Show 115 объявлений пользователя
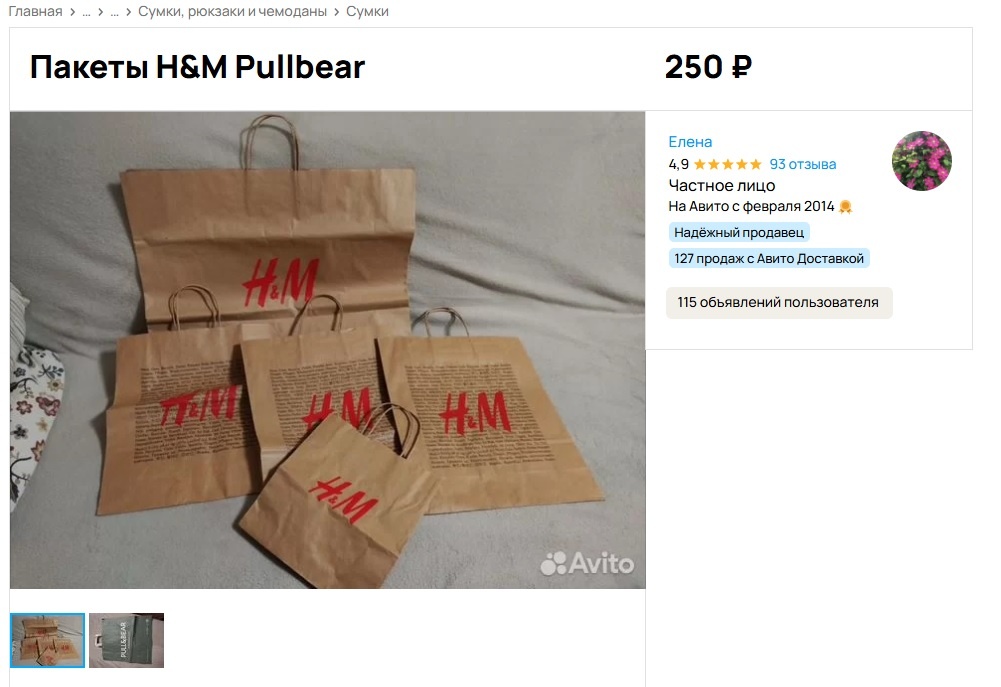Image resolution: width=1001 pixels, height=687 pixels. [779, 303]
